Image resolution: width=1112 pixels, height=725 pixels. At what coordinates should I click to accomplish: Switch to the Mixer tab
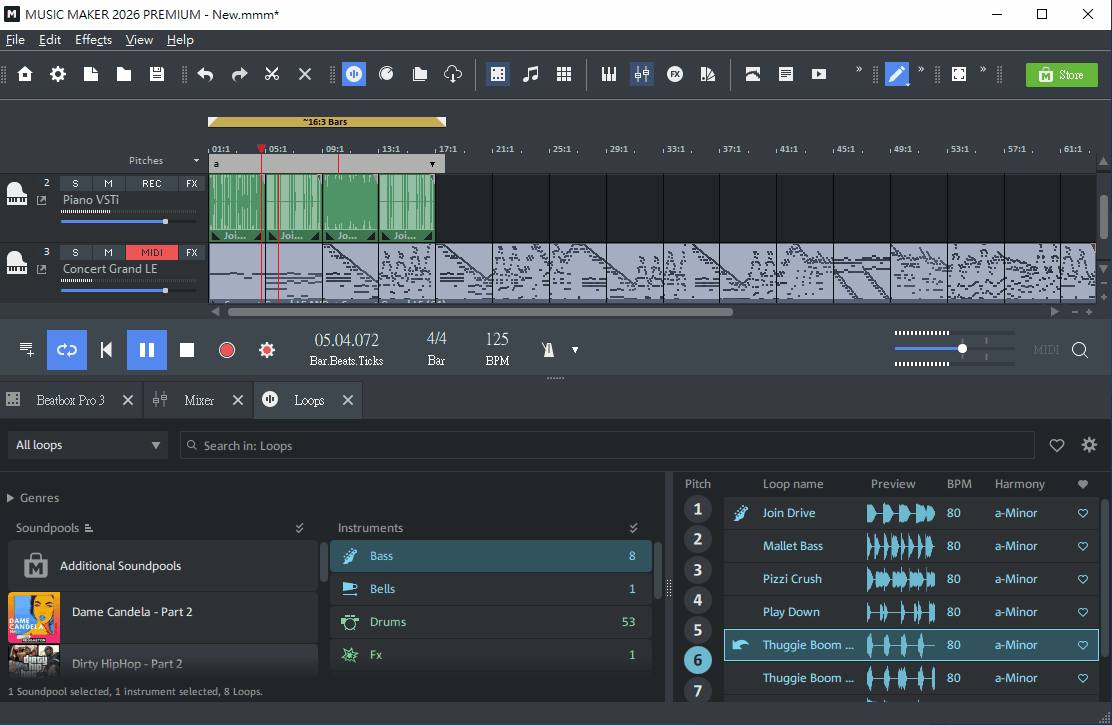pos(199,400)
